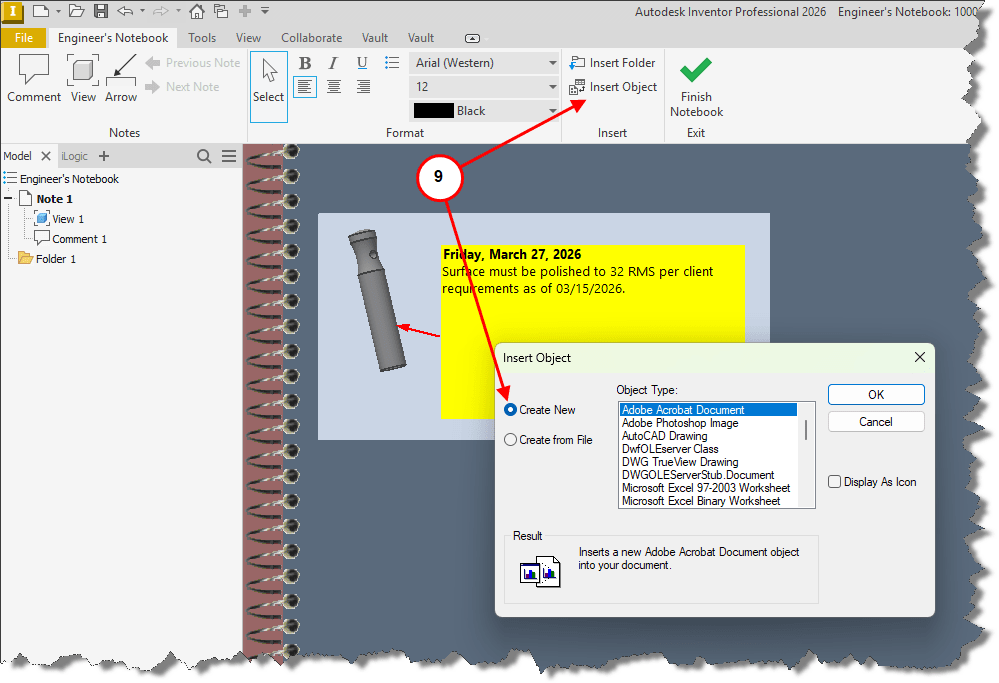Select Folder 1 in browser tree
This screenshot has width=999, height=683.
click(55, 259)
